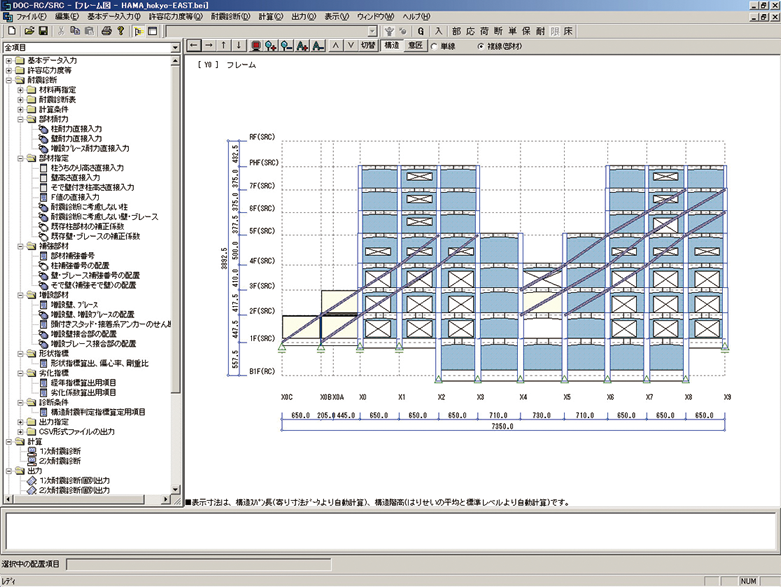Click the Print icon
Screen dimensions: 781x587
(x=106, y=31)
